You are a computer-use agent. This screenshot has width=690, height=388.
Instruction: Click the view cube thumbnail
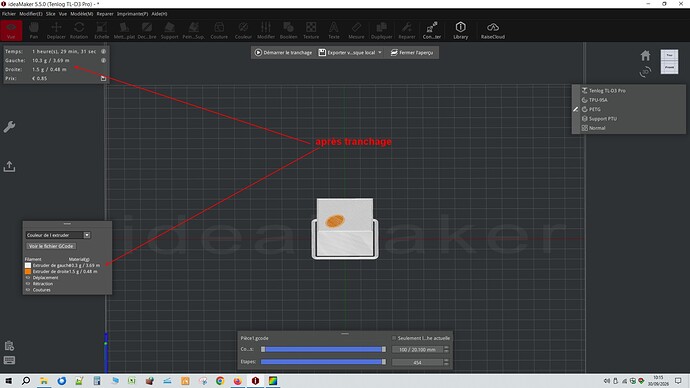669,61
